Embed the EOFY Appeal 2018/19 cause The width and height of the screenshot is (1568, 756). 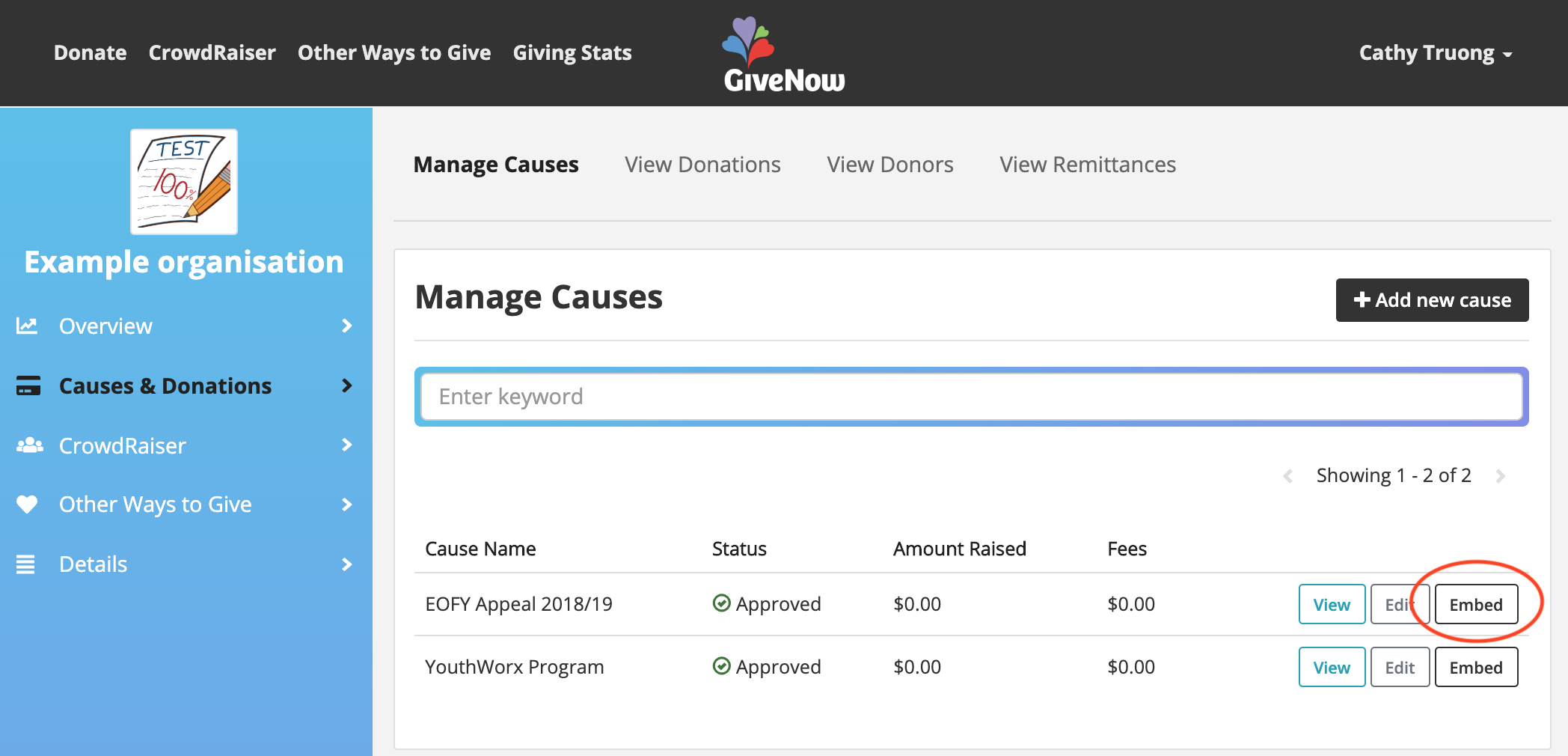[1476, 604]
